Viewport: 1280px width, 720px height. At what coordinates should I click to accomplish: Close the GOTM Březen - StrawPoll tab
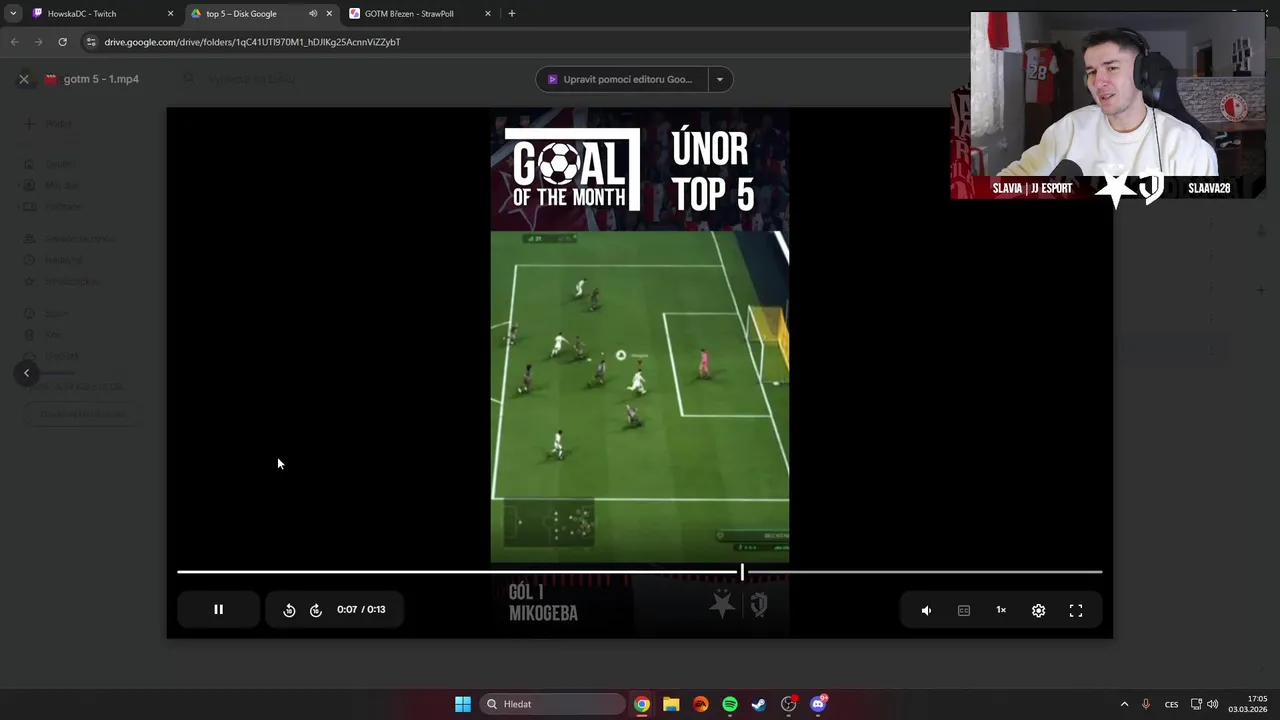click(488, 14)
